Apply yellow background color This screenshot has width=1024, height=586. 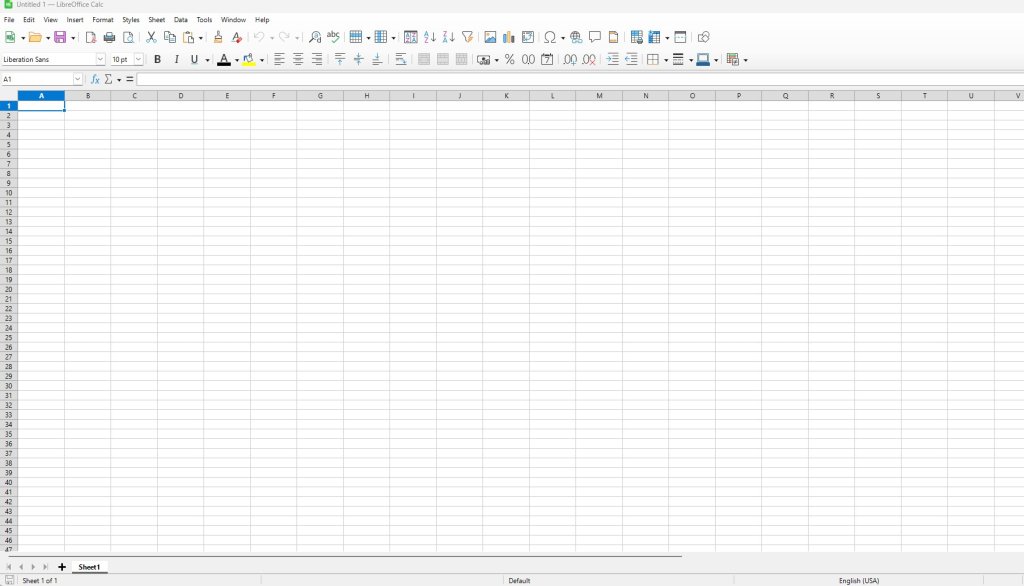(x=249, y=59)
